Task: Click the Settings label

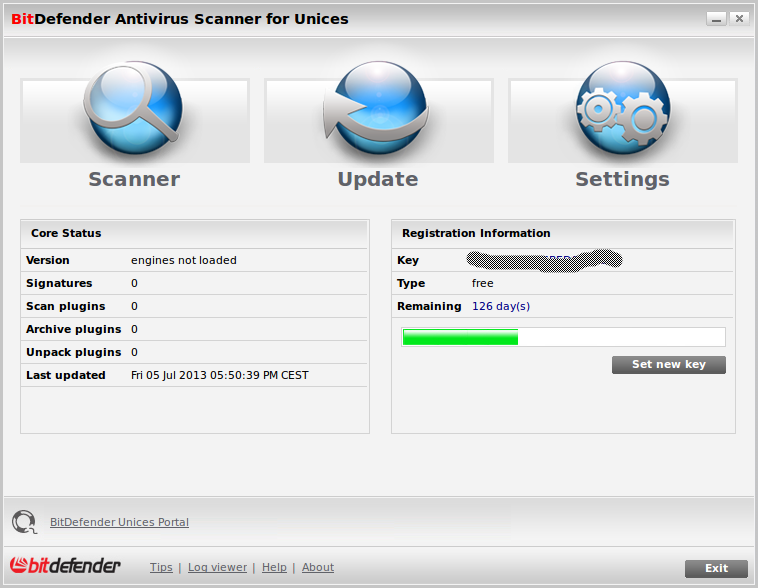Action: (x=623, y=179)
